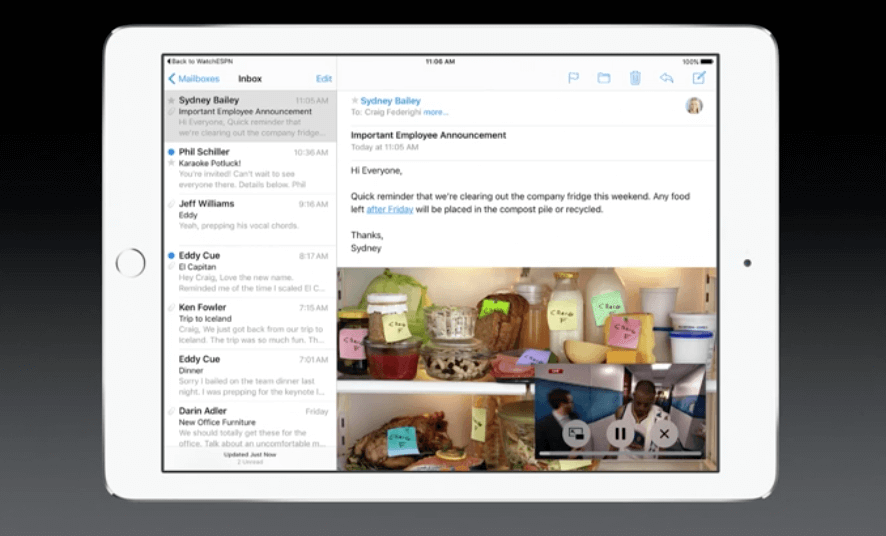Tap the Reply arrow icon
The height and width of the screenshot is (536, 886).
tap(667, 77)
